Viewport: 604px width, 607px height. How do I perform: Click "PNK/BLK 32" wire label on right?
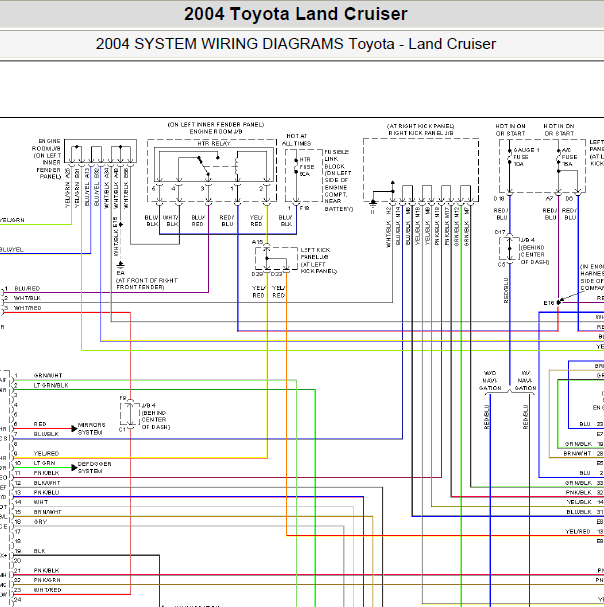pos(584,492)
